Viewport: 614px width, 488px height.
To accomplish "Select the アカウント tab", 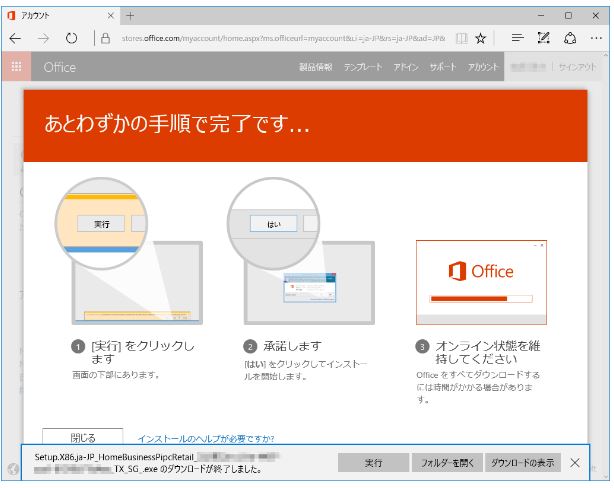I will click(x=61, y=16).
